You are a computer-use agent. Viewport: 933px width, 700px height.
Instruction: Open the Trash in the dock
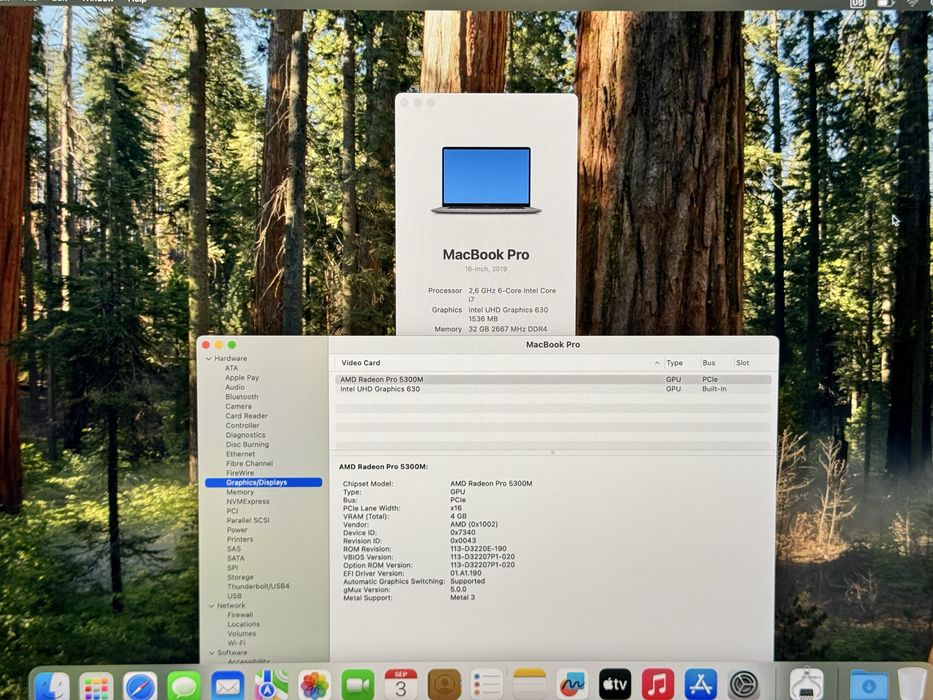(912, 685)
